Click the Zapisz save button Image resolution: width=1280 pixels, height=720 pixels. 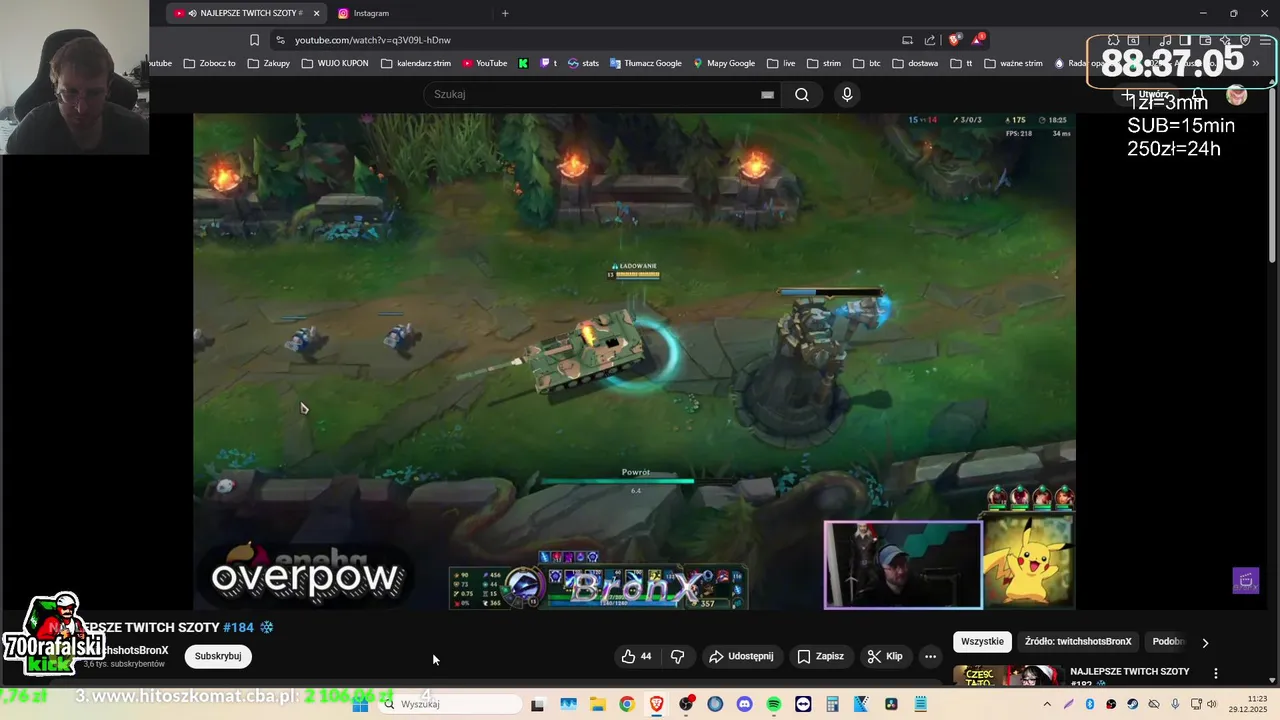click(820, 656)
